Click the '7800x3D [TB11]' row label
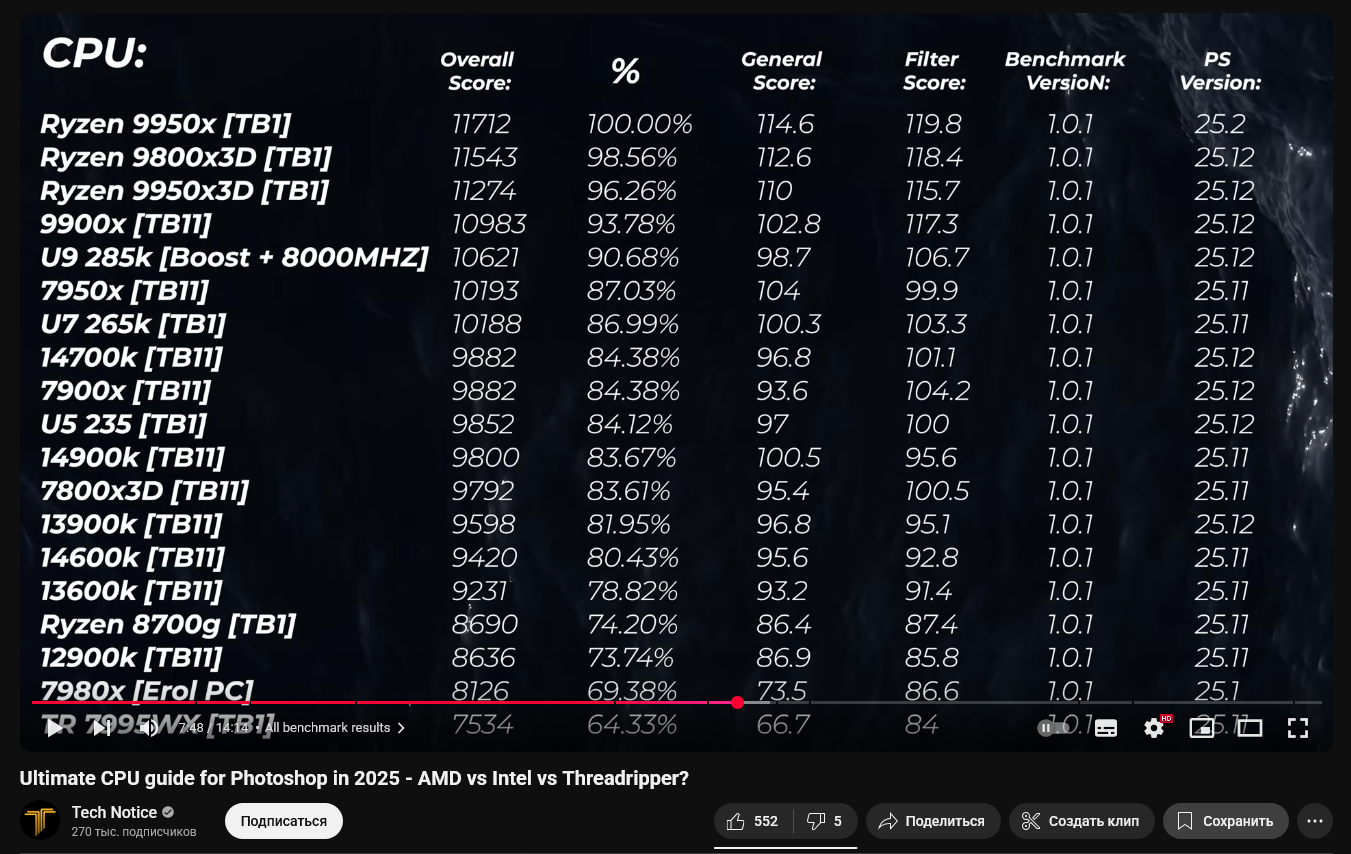 144,491
